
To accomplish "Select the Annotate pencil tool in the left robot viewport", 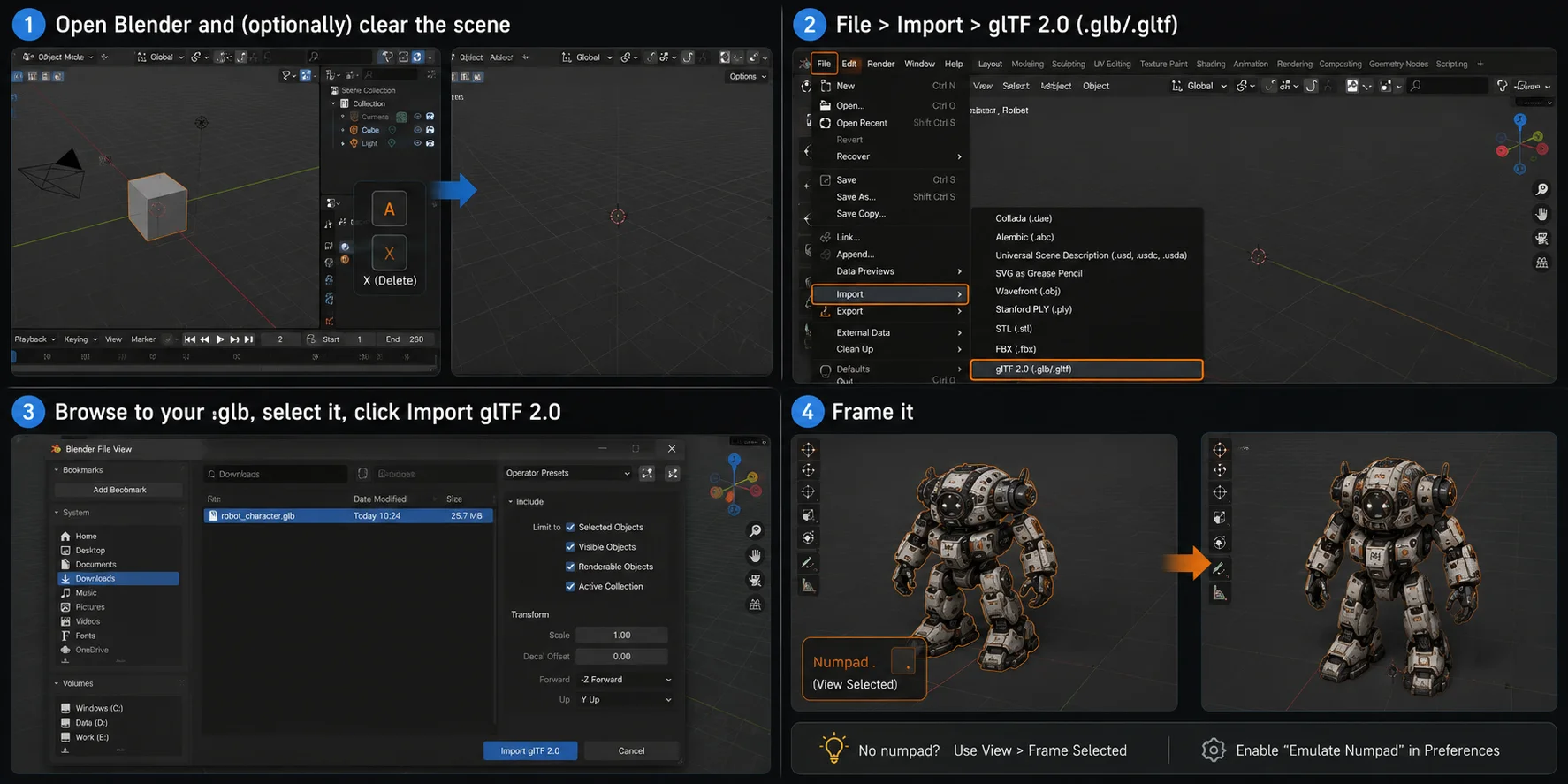I will (808, 562).
